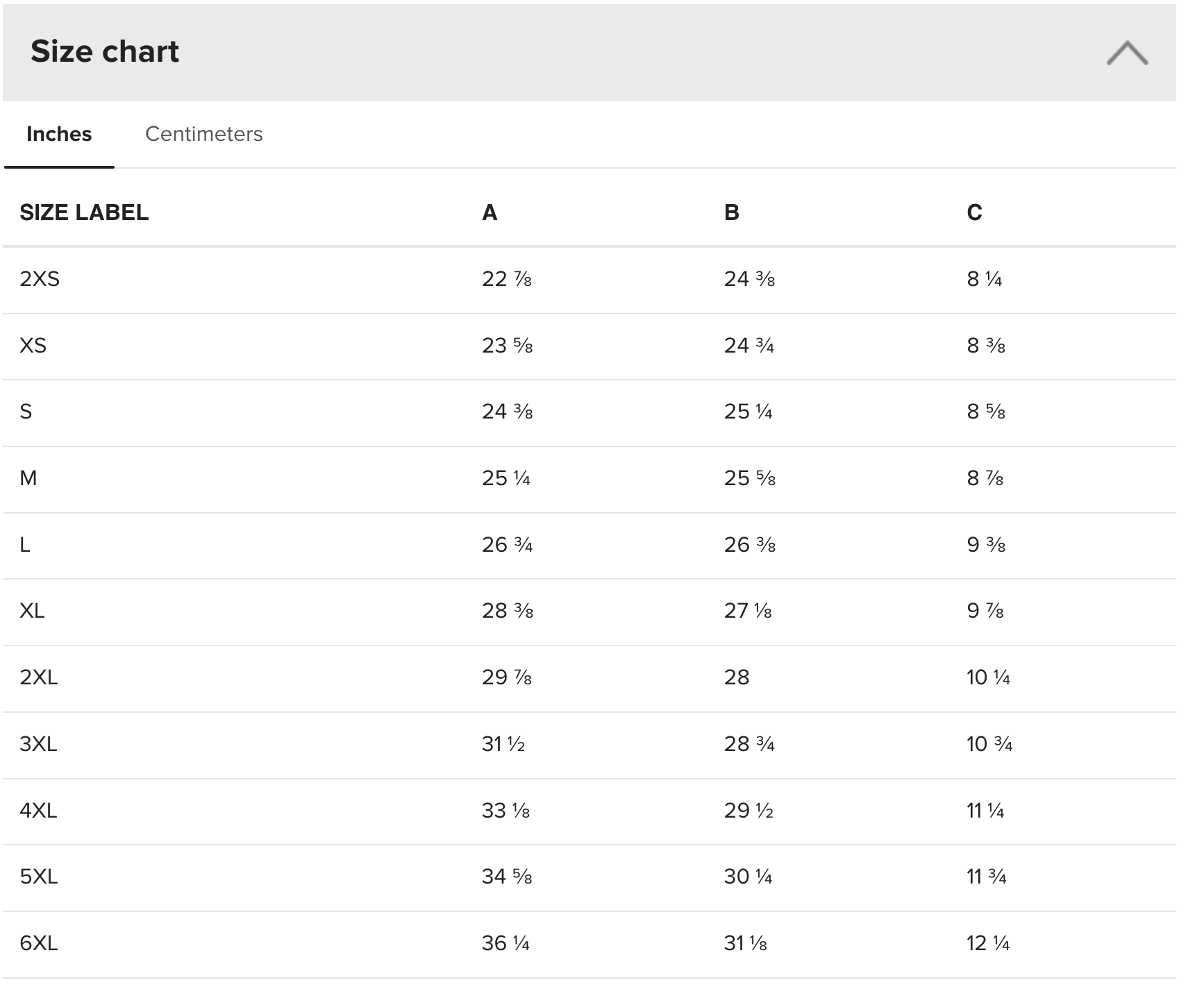
Task: Switch to the Centimeters tab
Action: coord(203,134)
